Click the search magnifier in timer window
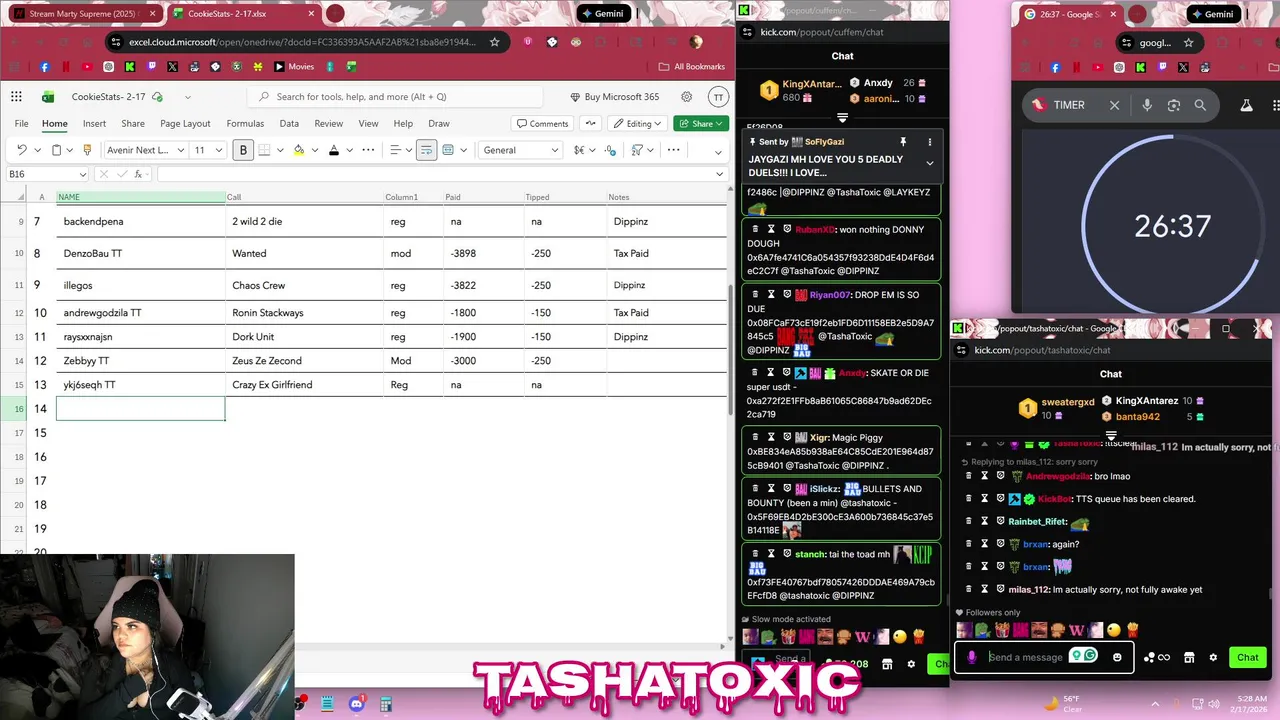This screenshot has height=720, width=1280. 1200,105
